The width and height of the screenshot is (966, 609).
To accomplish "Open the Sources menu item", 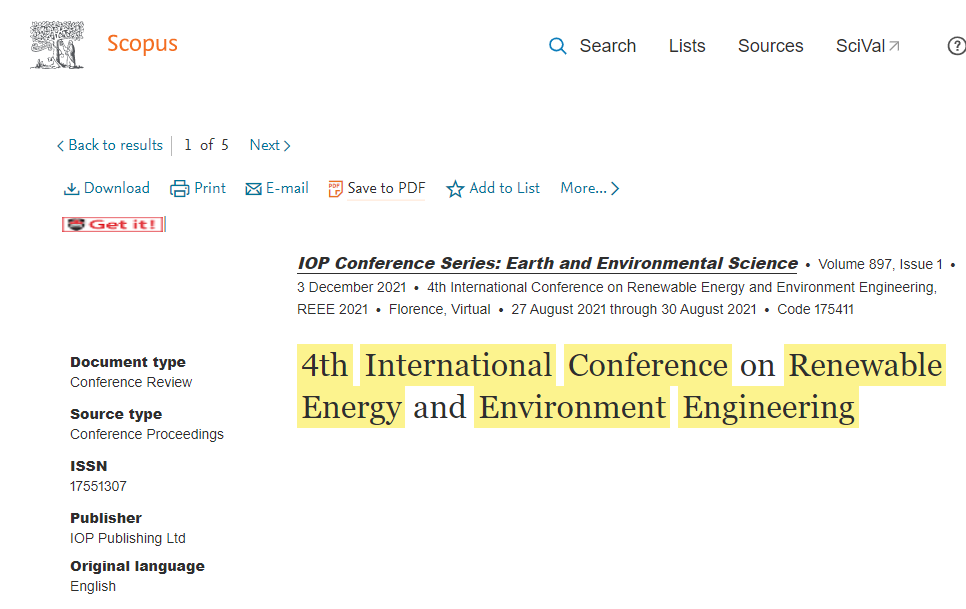I will [770, 46].
